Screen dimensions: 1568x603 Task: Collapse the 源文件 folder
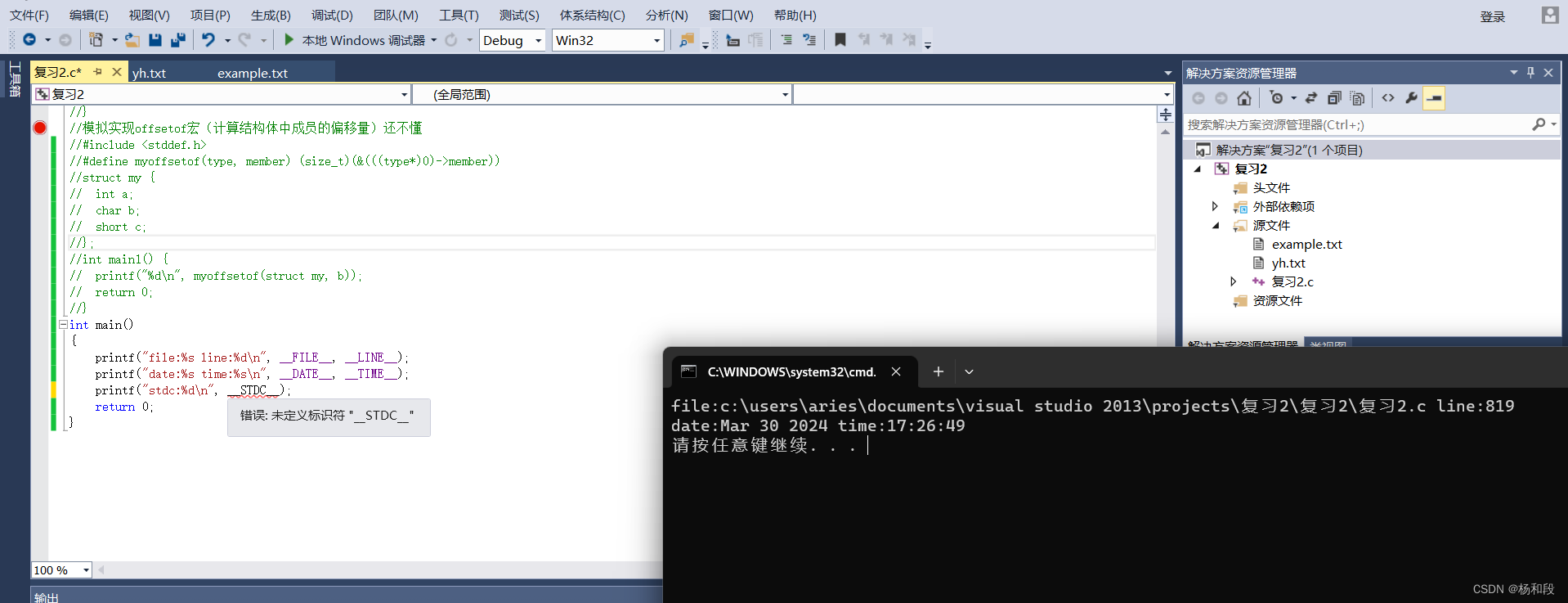[x=1216, y=225]
